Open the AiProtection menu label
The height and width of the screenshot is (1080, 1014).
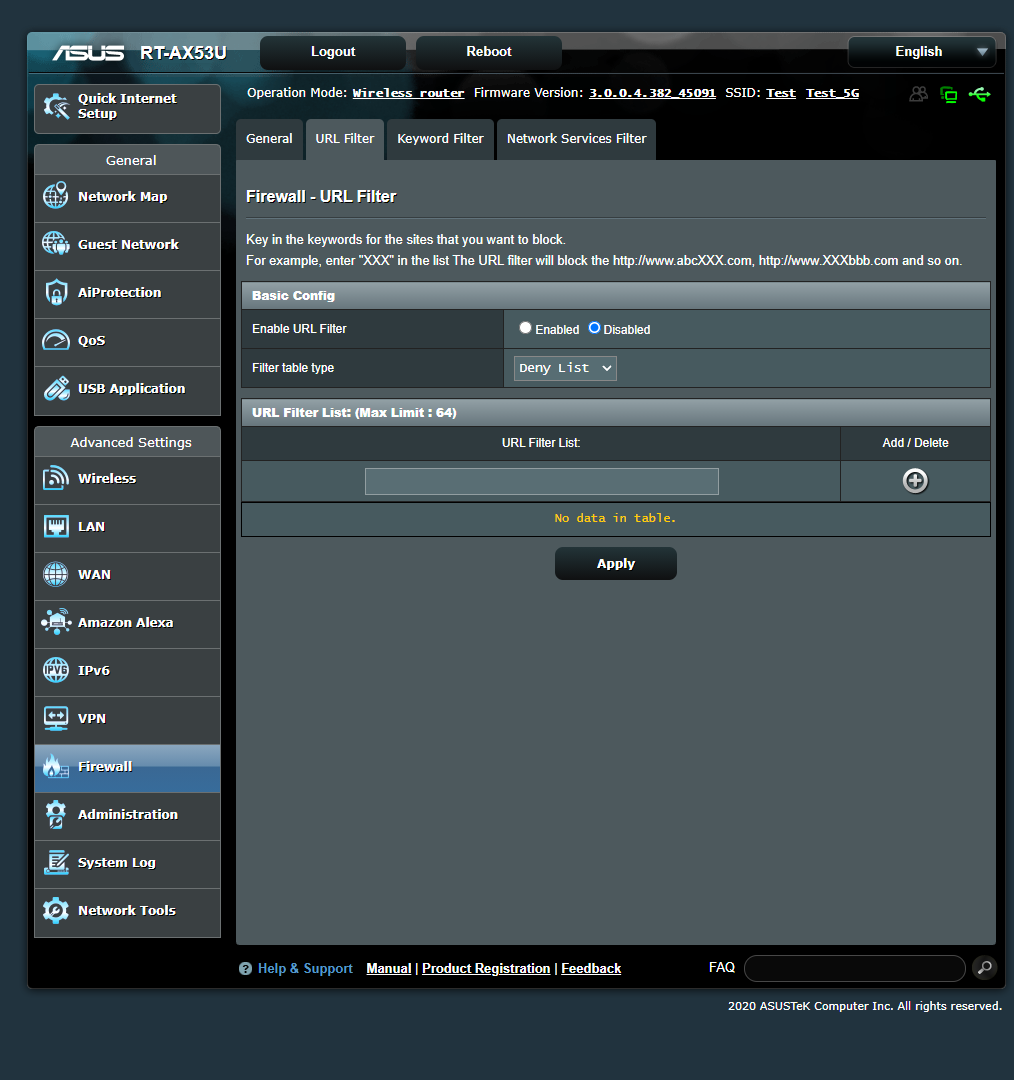(x=119, y=293)
